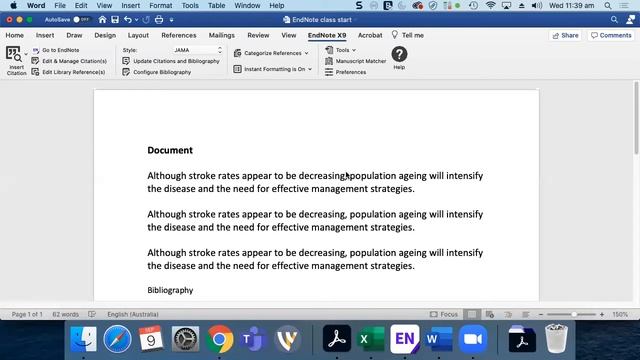640x360 pixels.
Task: Click the zoom slider handle
Action: (574, 314)
